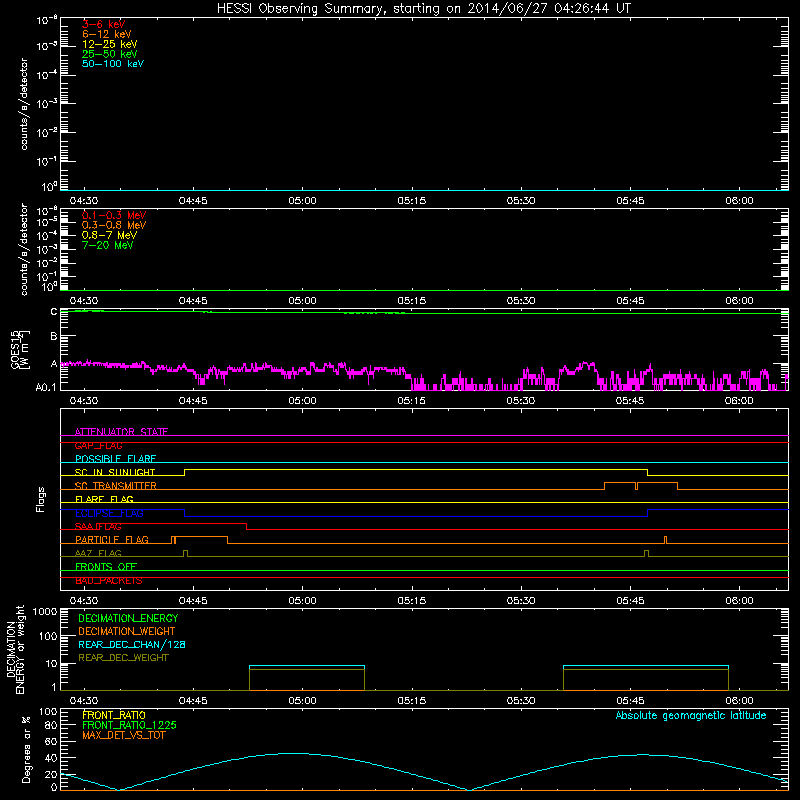Screen dimensions: 800x800
Task: Click the olive flag label above FRONTS_OFF
Action: pos(98,553)
